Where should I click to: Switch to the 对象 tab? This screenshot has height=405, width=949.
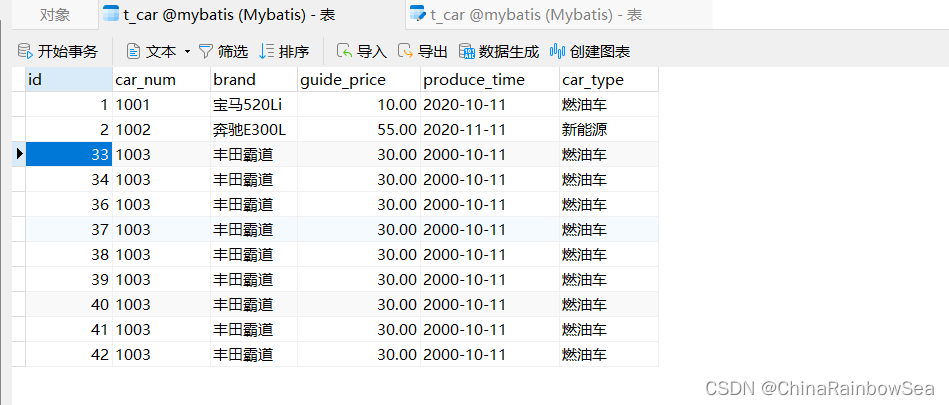[55, 15]
